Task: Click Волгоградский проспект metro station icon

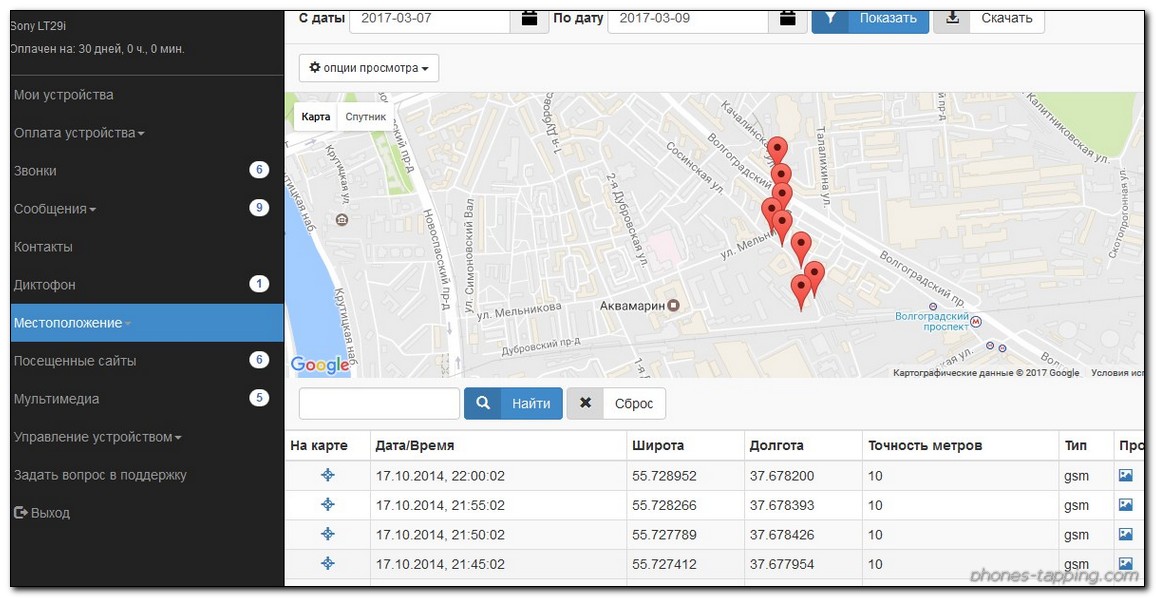Action: [976, 321]
